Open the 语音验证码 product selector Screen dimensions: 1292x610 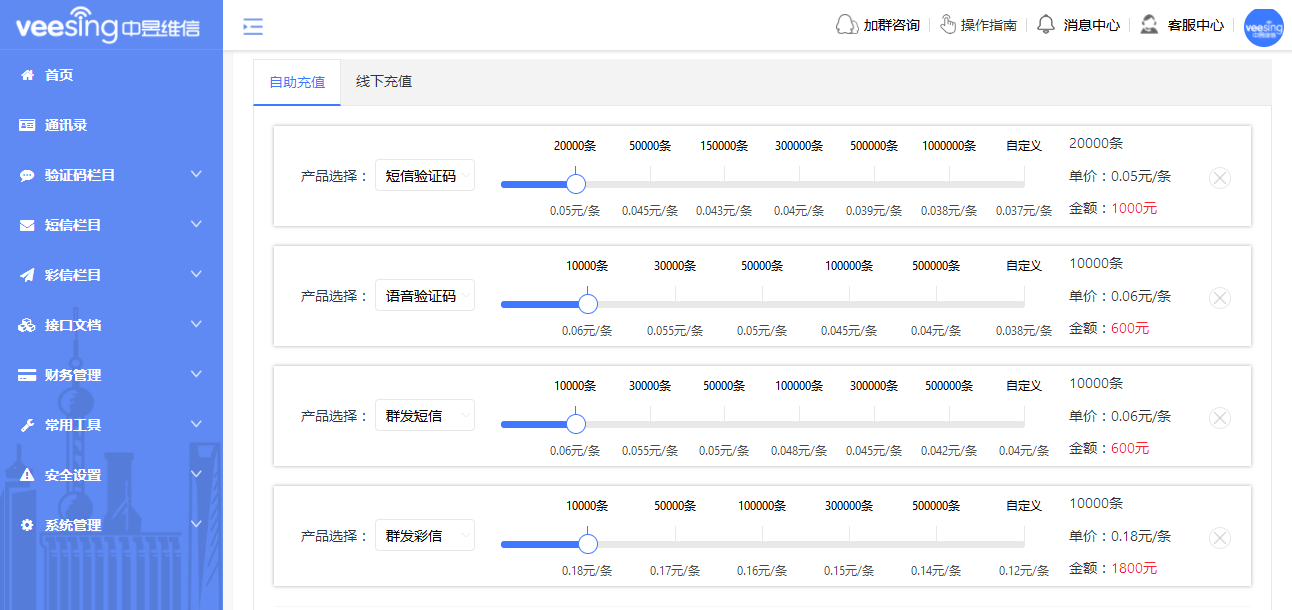[424, 295]
